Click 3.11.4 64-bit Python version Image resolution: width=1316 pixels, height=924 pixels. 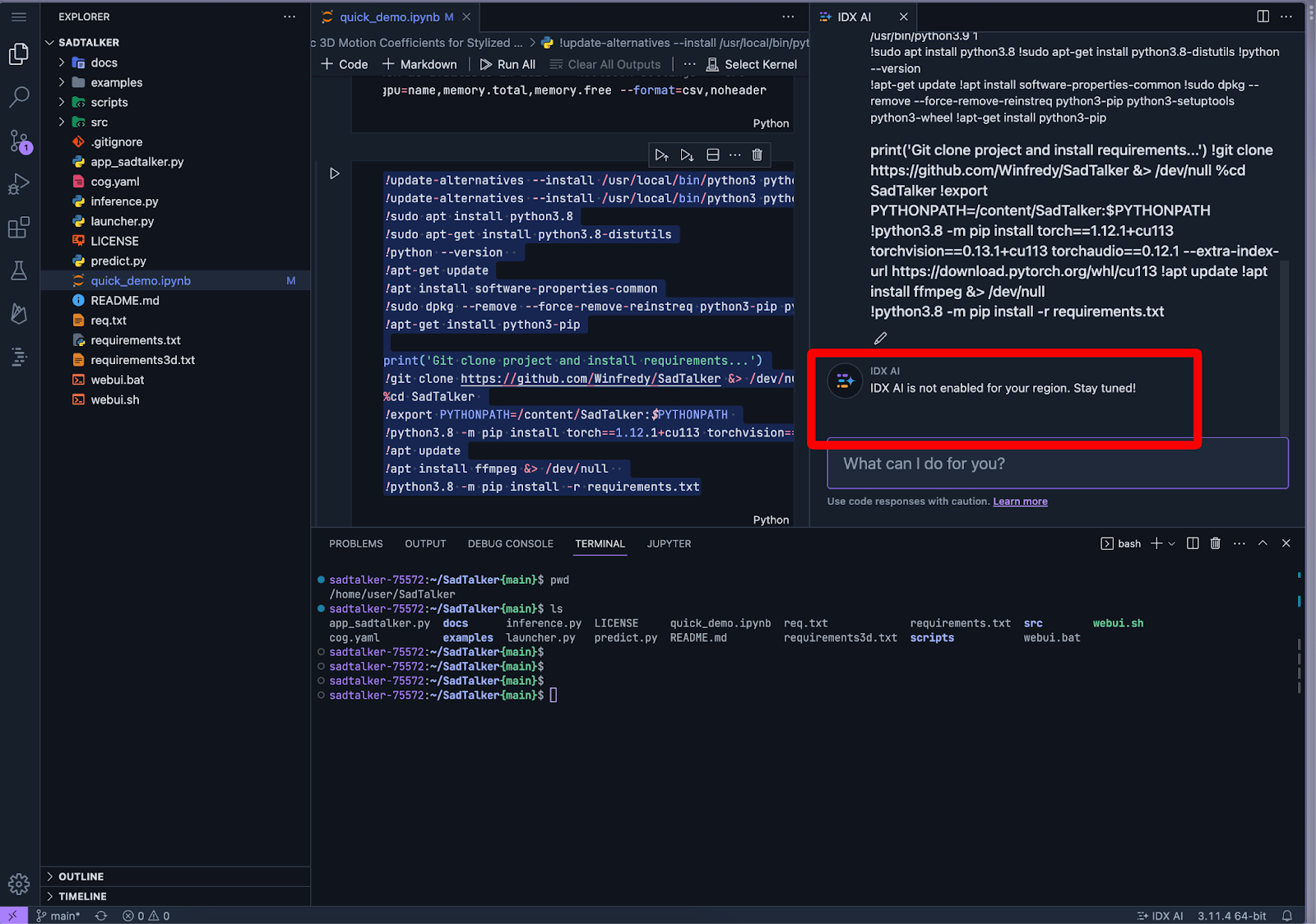pyautogui.click(x=1231, y=916)
